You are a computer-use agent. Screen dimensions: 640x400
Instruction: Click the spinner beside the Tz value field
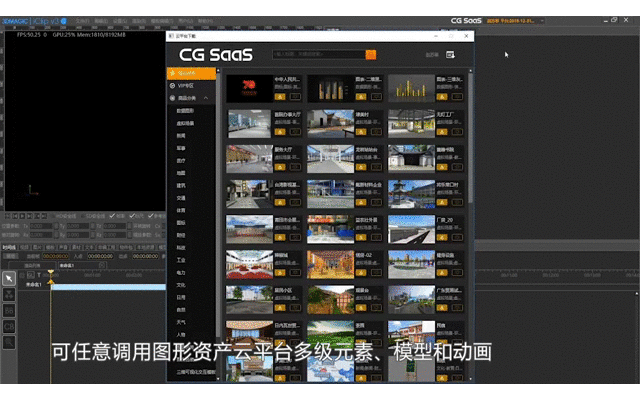(129, 226)
